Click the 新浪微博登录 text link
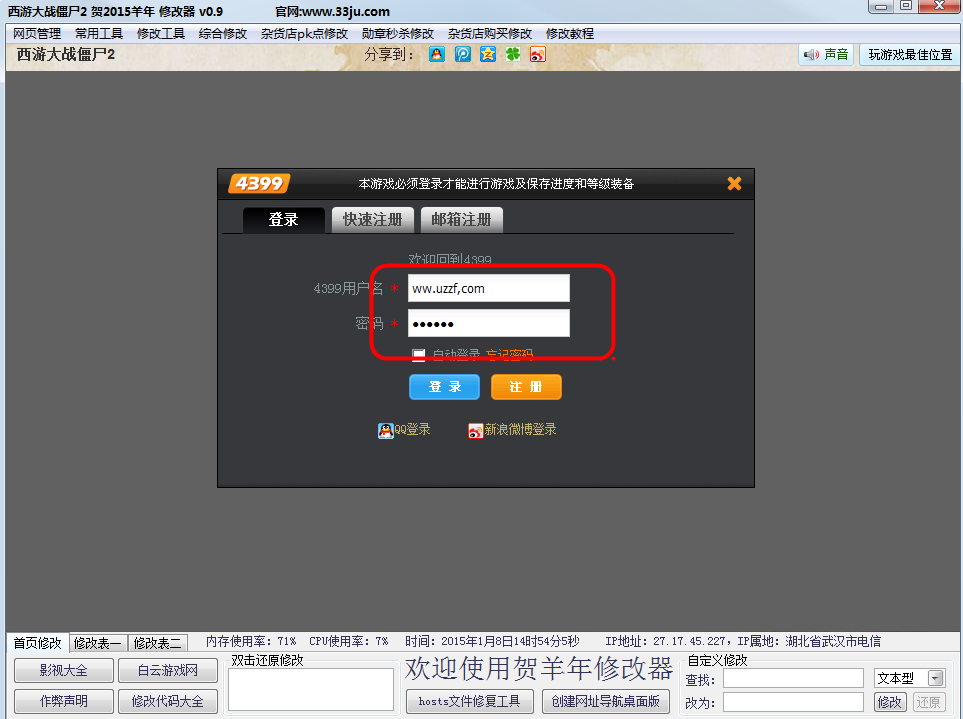 click(x=520, y=430)
